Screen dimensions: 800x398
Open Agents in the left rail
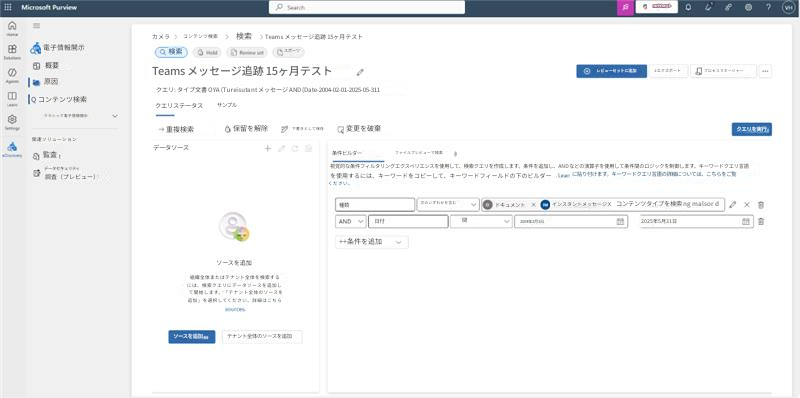(12, 75)
